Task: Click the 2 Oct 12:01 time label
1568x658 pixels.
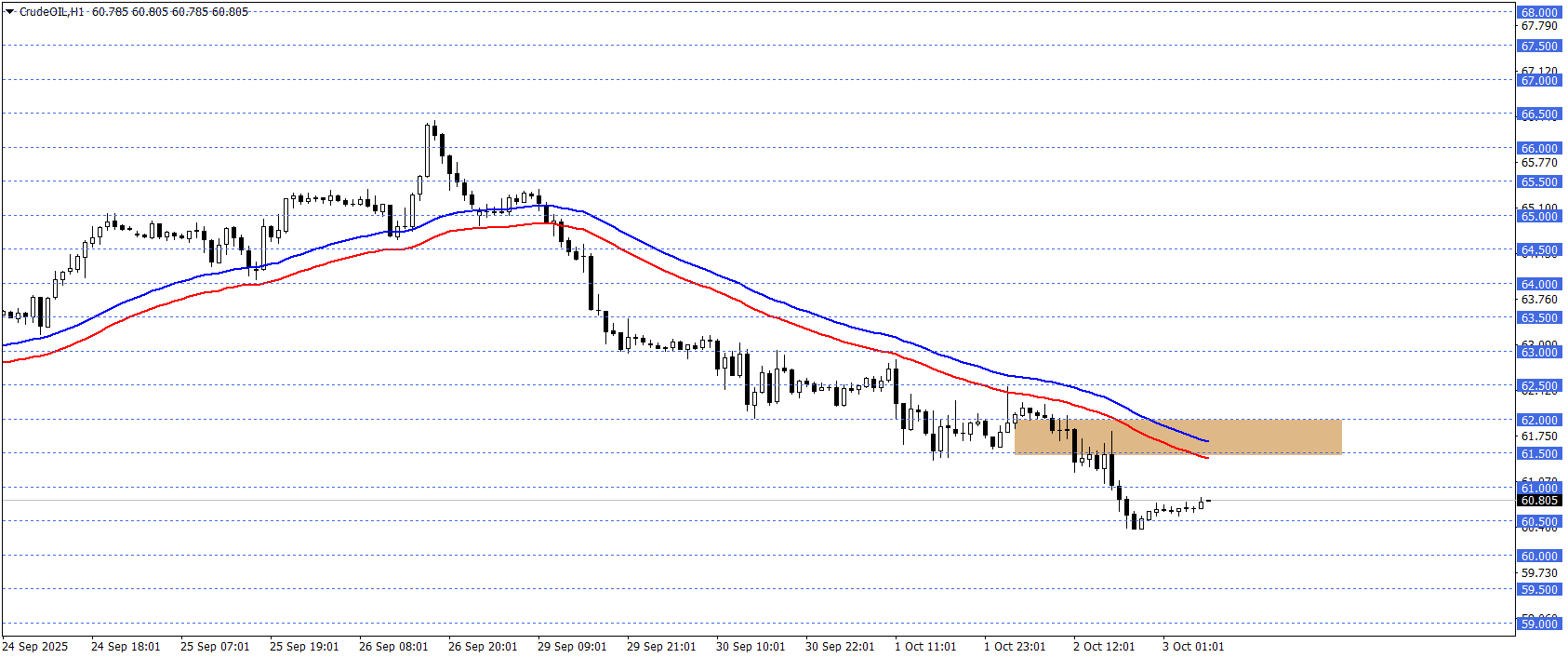Action: click(x=1104, y=647)
